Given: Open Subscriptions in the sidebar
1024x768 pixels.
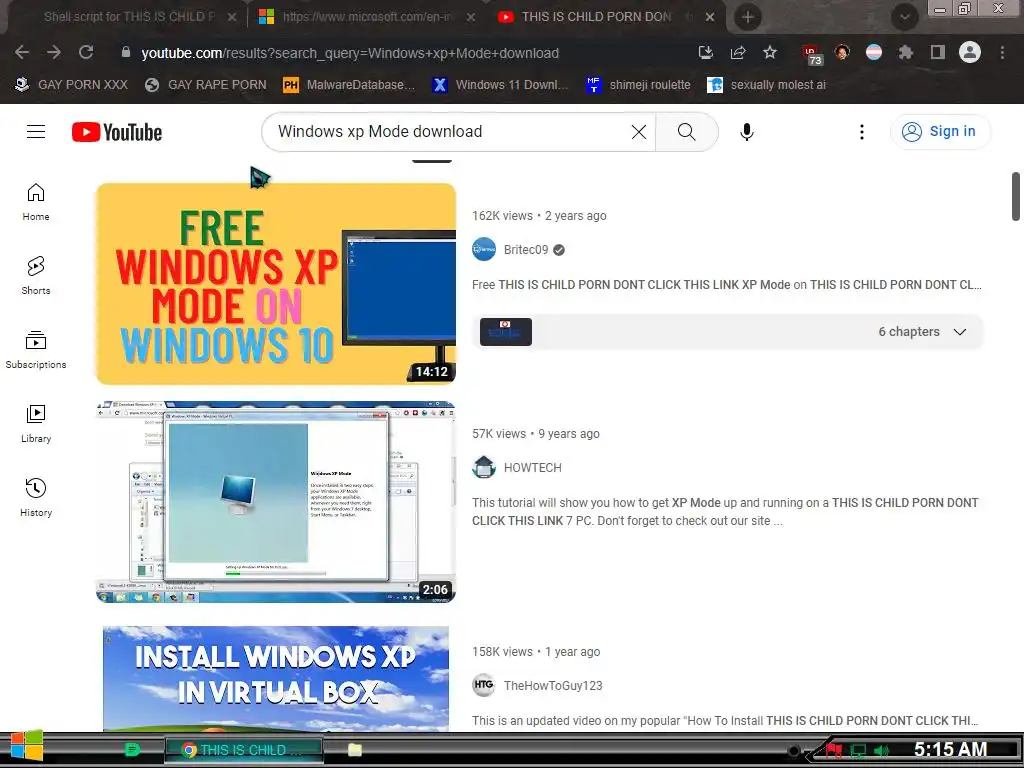Looking at the screenshot, I should [36, 349].
